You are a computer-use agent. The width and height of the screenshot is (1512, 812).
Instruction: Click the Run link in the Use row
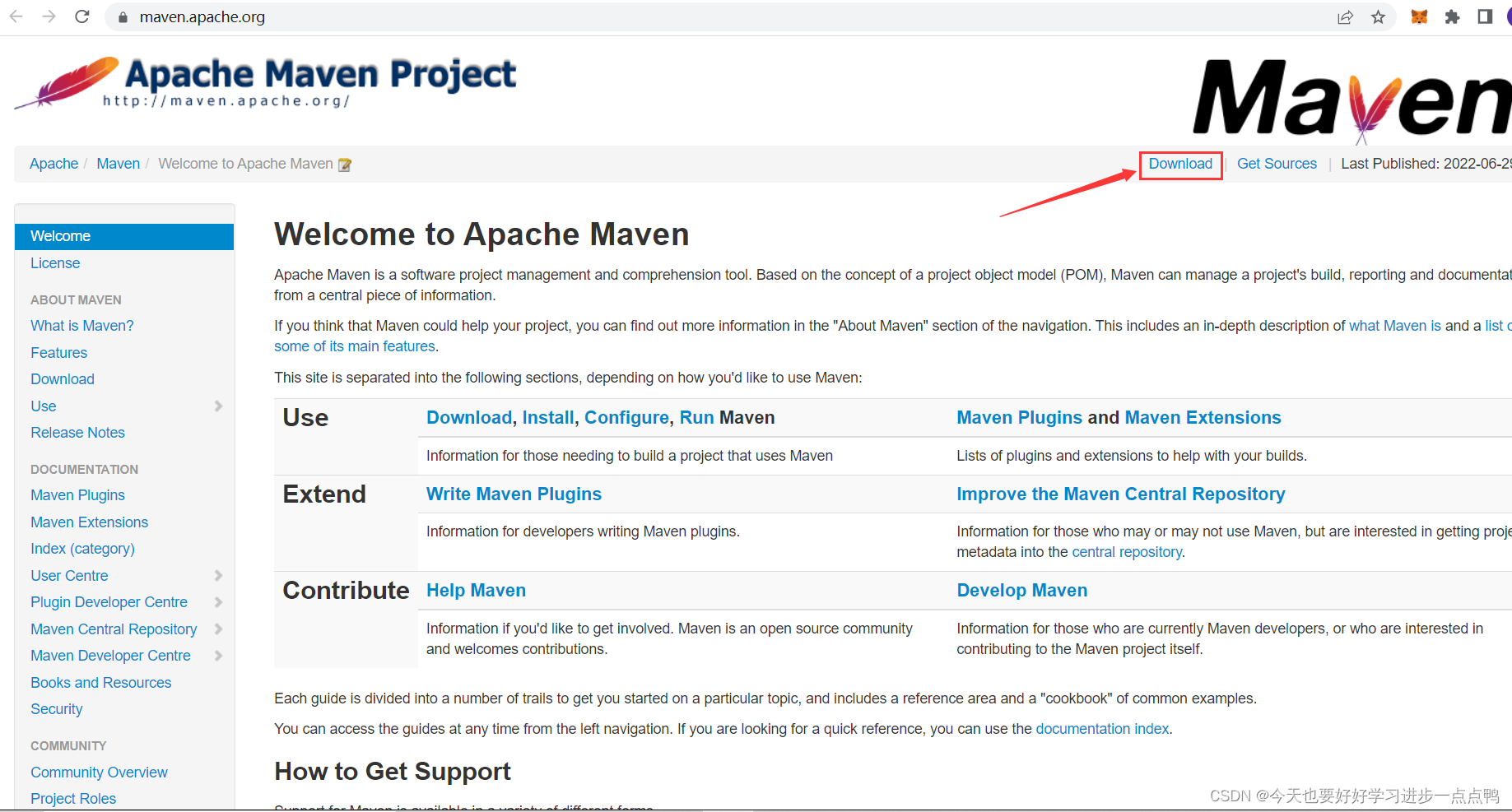point(696,418)
